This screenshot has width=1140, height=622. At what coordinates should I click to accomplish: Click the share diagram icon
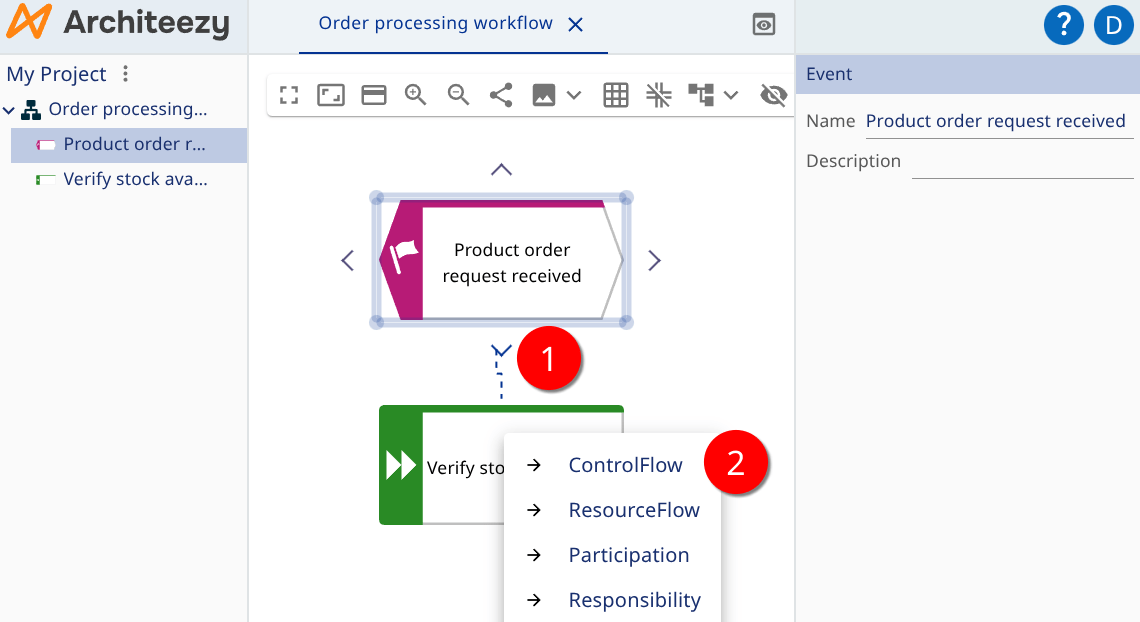tap(501, 95)
